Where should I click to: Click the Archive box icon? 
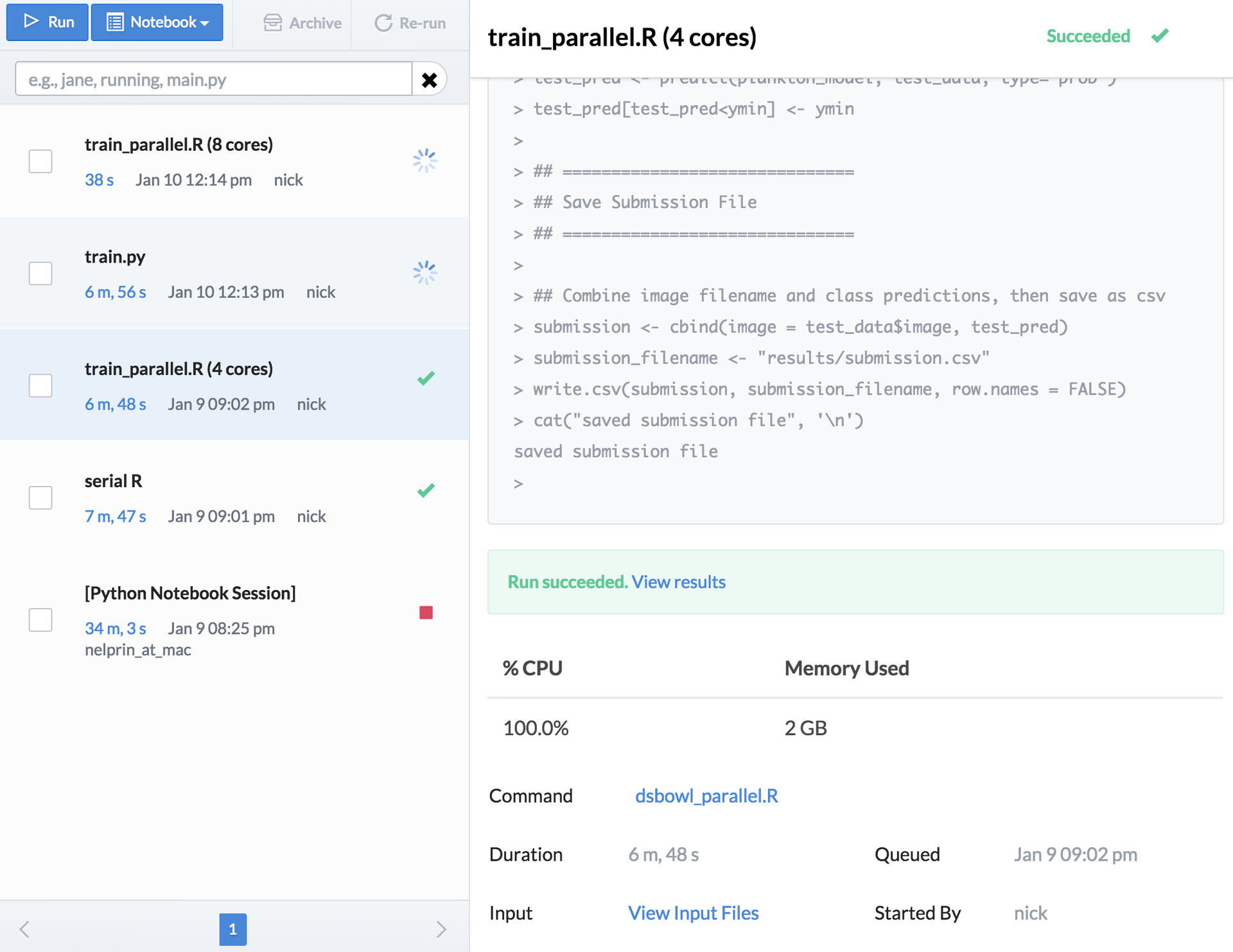click(273, 23)
